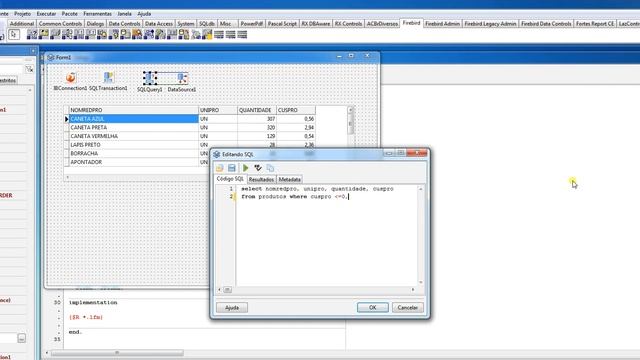Switch to Dialogs palette tab
640x360 pixels.
tap(95, 24)
